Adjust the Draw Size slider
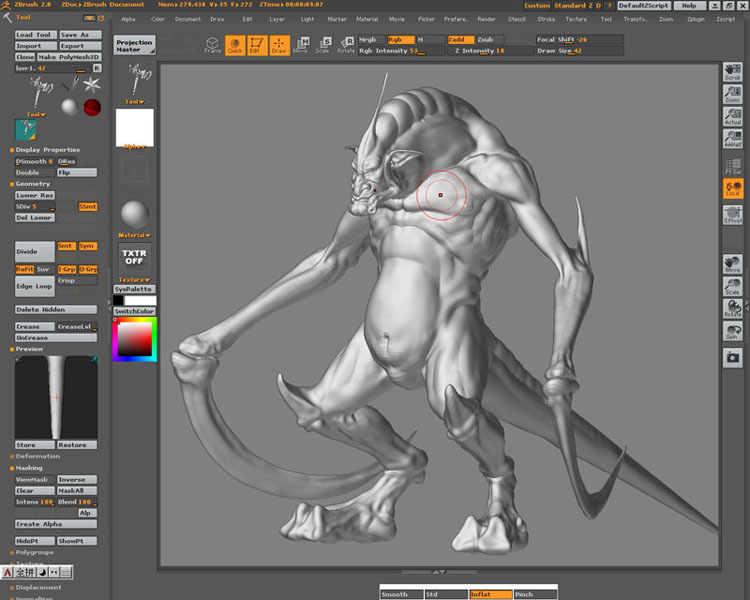The image size is (750, 600). [579, 51]
